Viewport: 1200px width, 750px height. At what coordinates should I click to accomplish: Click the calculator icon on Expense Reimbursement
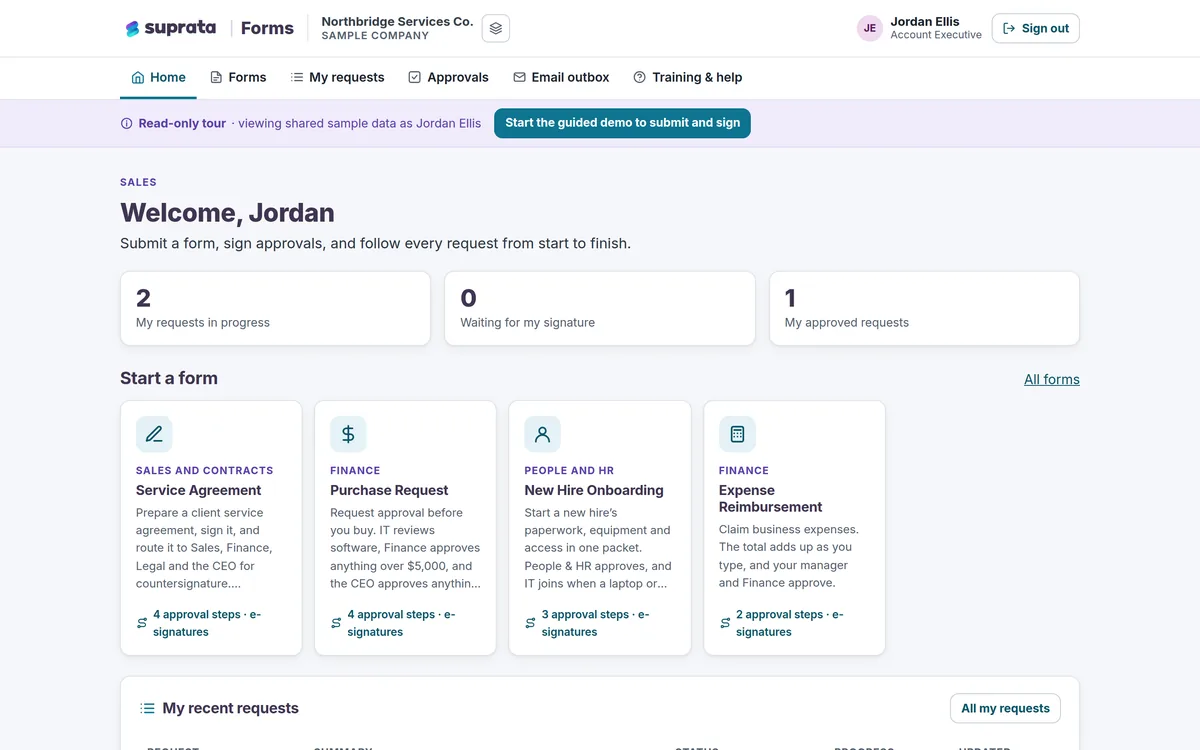[x=737, y=434]
